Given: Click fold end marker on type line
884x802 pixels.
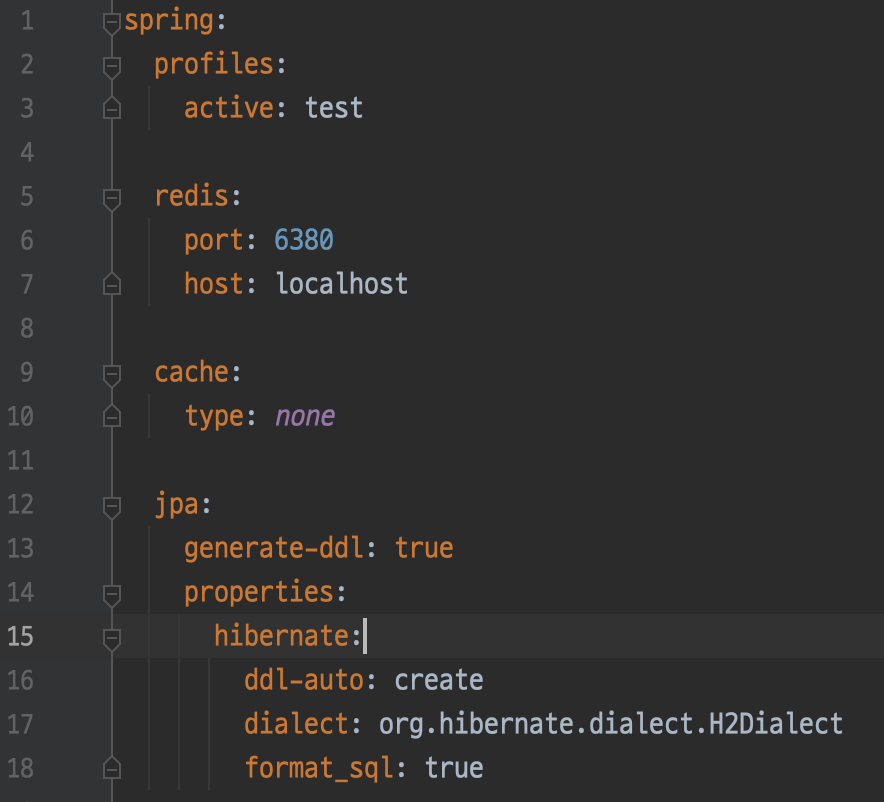Looking at the screenshot, I should [x=112, y=415].
